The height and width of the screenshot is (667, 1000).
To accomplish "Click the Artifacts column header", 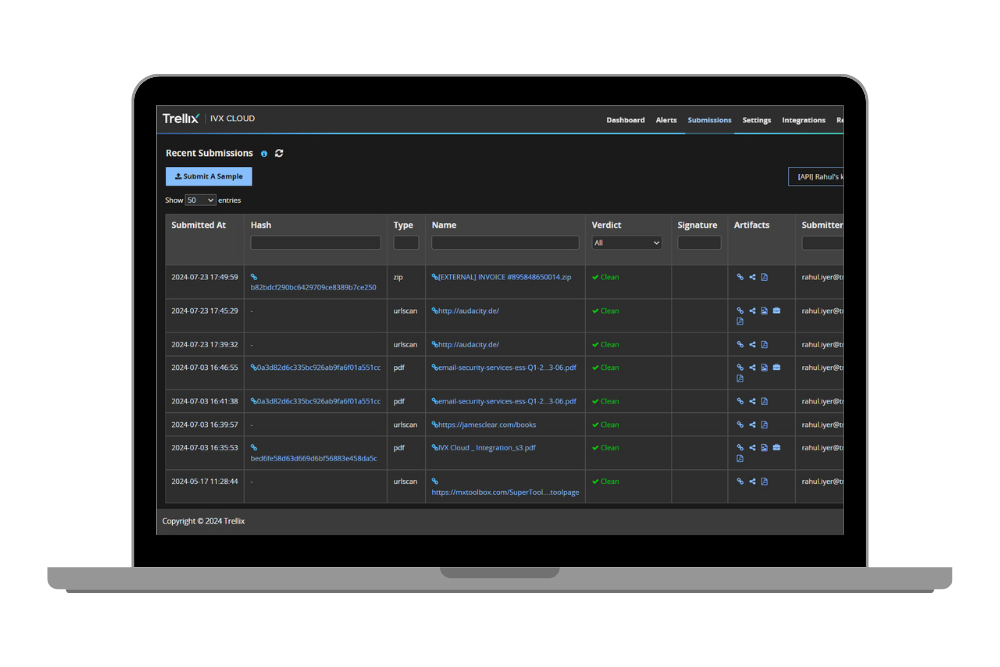I will point(751,225).
